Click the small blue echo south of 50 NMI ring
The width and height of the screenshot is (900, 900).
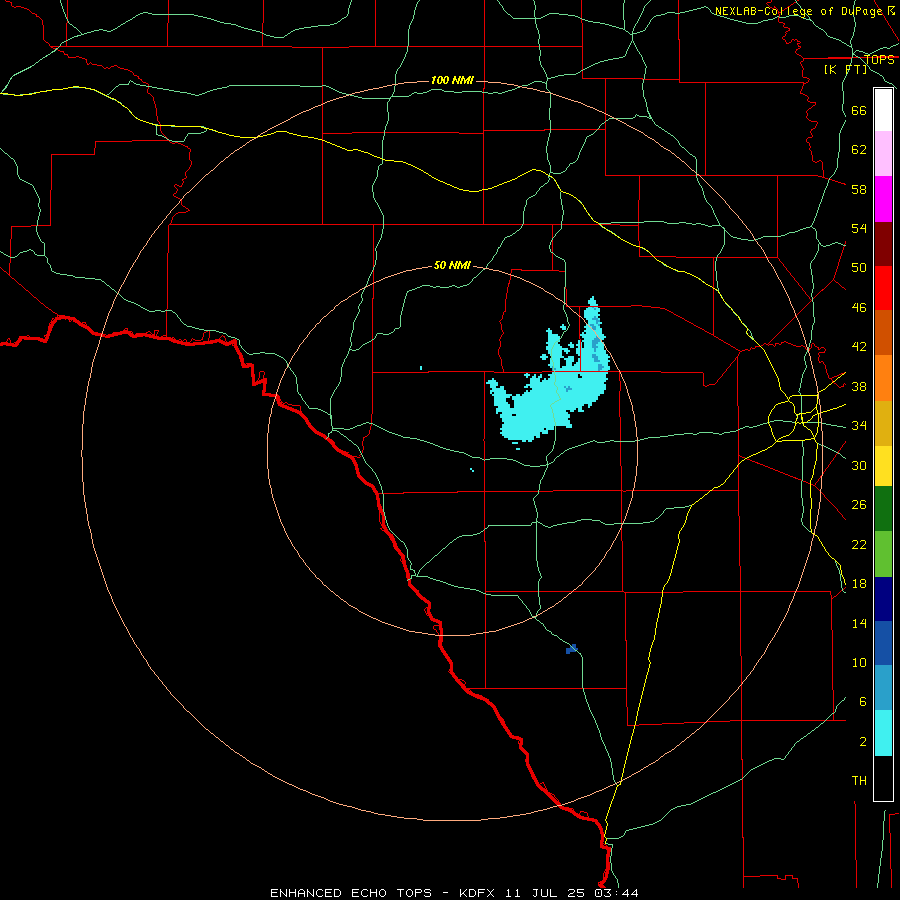pos(571,649)
